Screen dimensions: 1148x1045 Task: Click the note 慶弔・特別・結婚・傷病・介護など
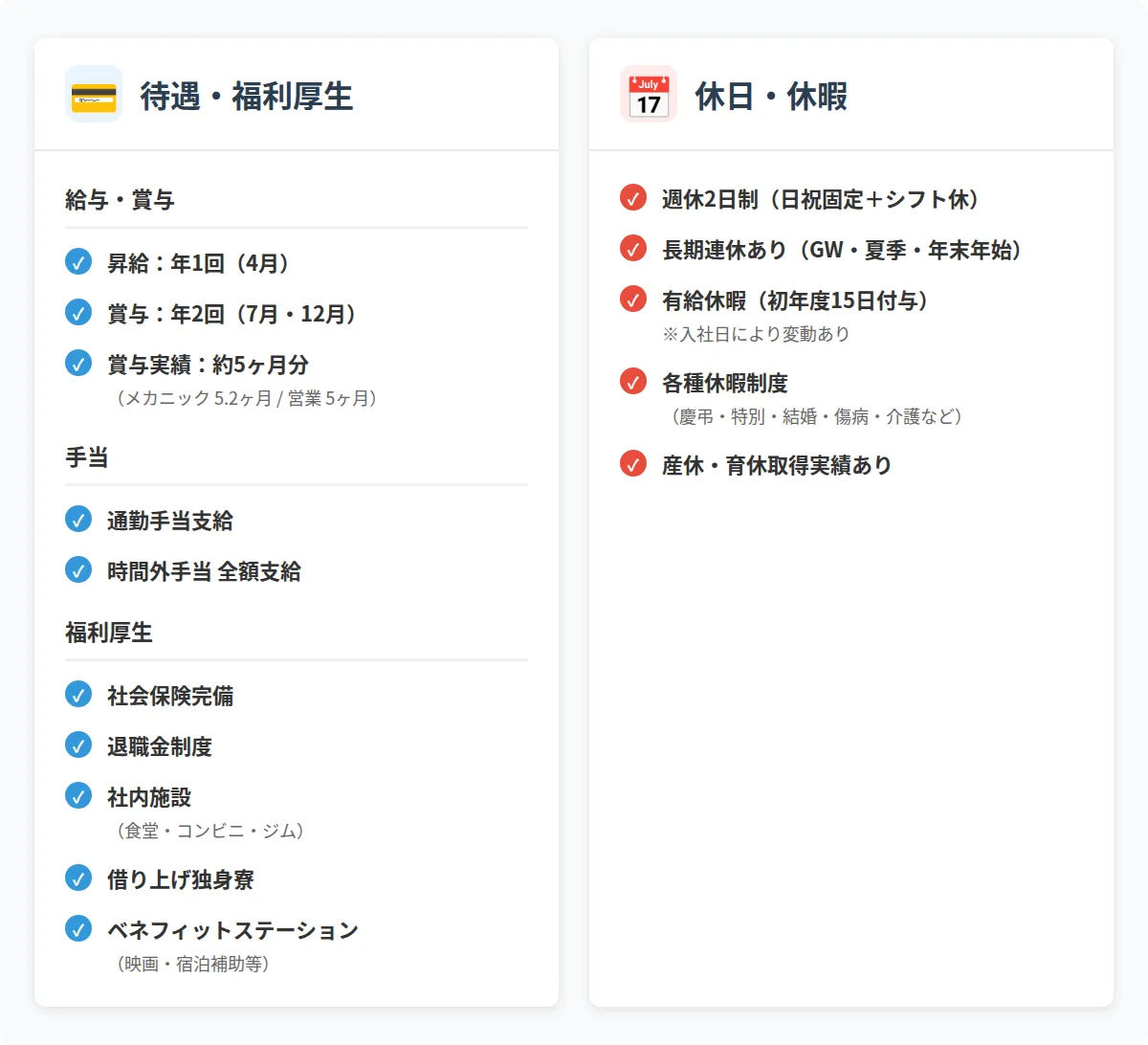(x=817, y=416)
